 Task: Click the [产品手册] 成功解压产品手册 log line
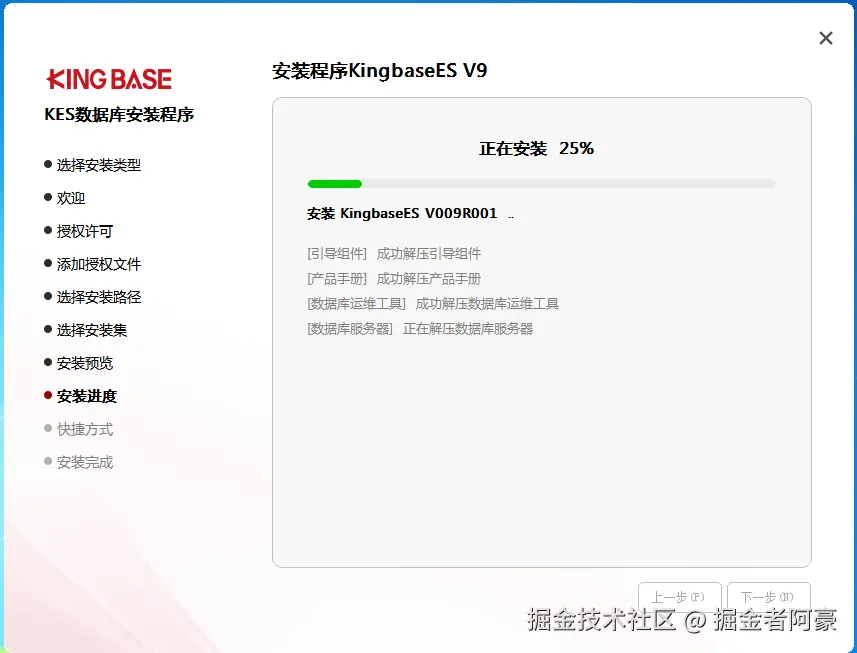[394, 279]
